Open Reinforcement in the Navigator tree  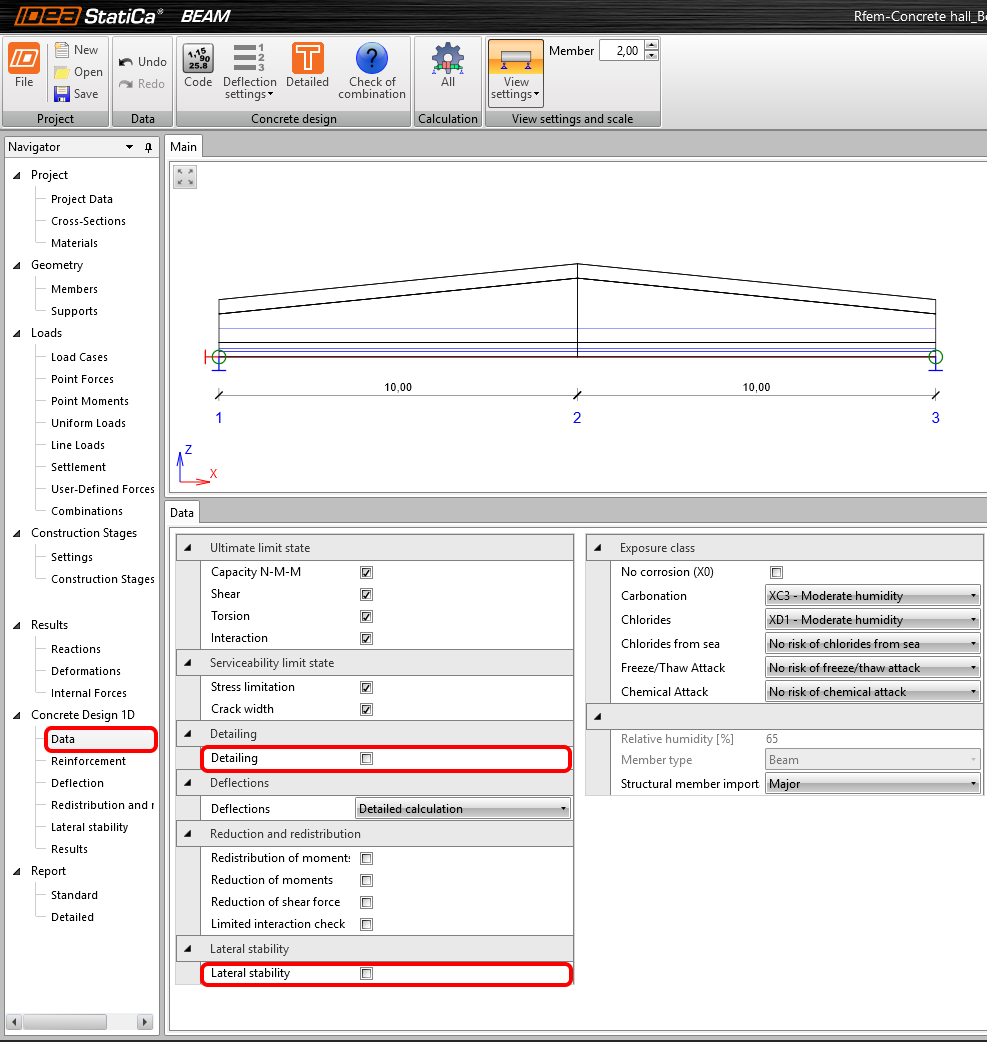[88, 761]
